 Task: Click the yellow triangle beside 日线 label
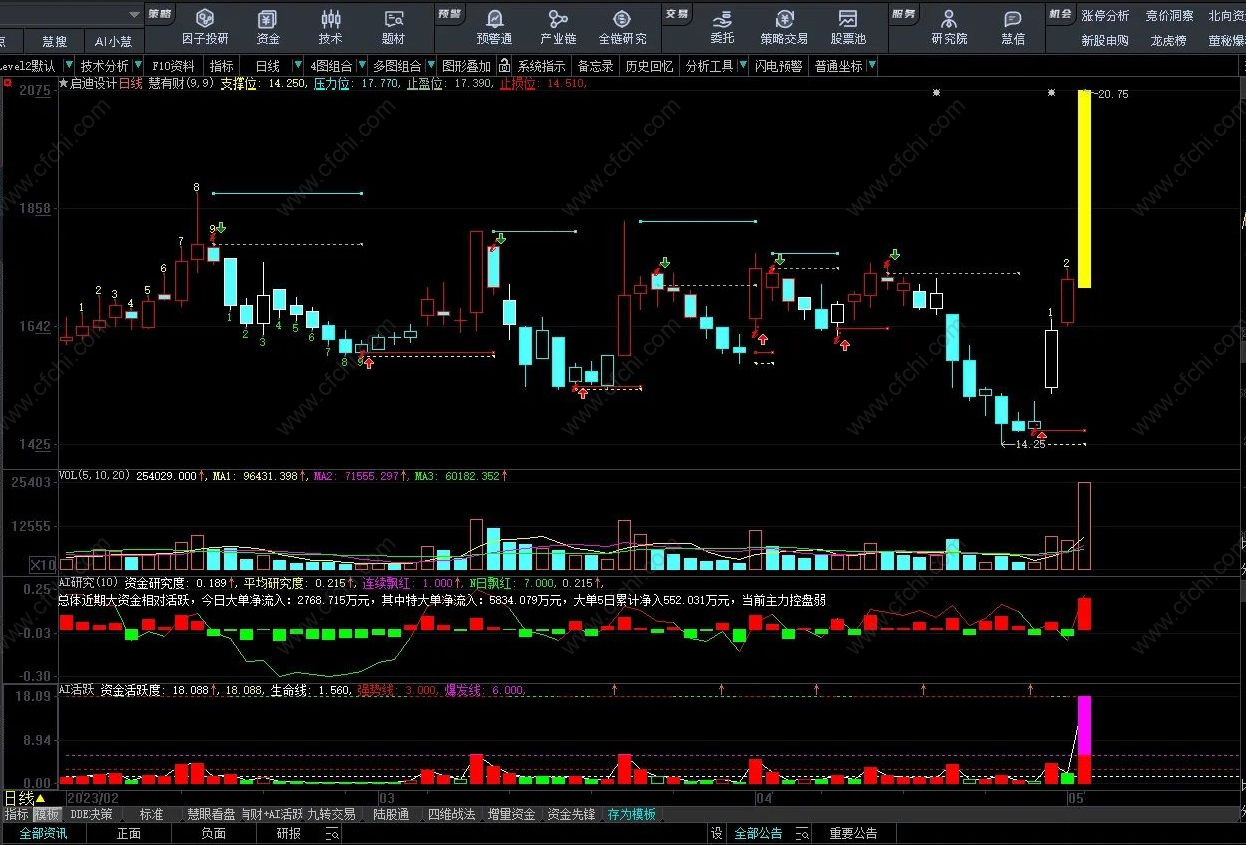40,798
